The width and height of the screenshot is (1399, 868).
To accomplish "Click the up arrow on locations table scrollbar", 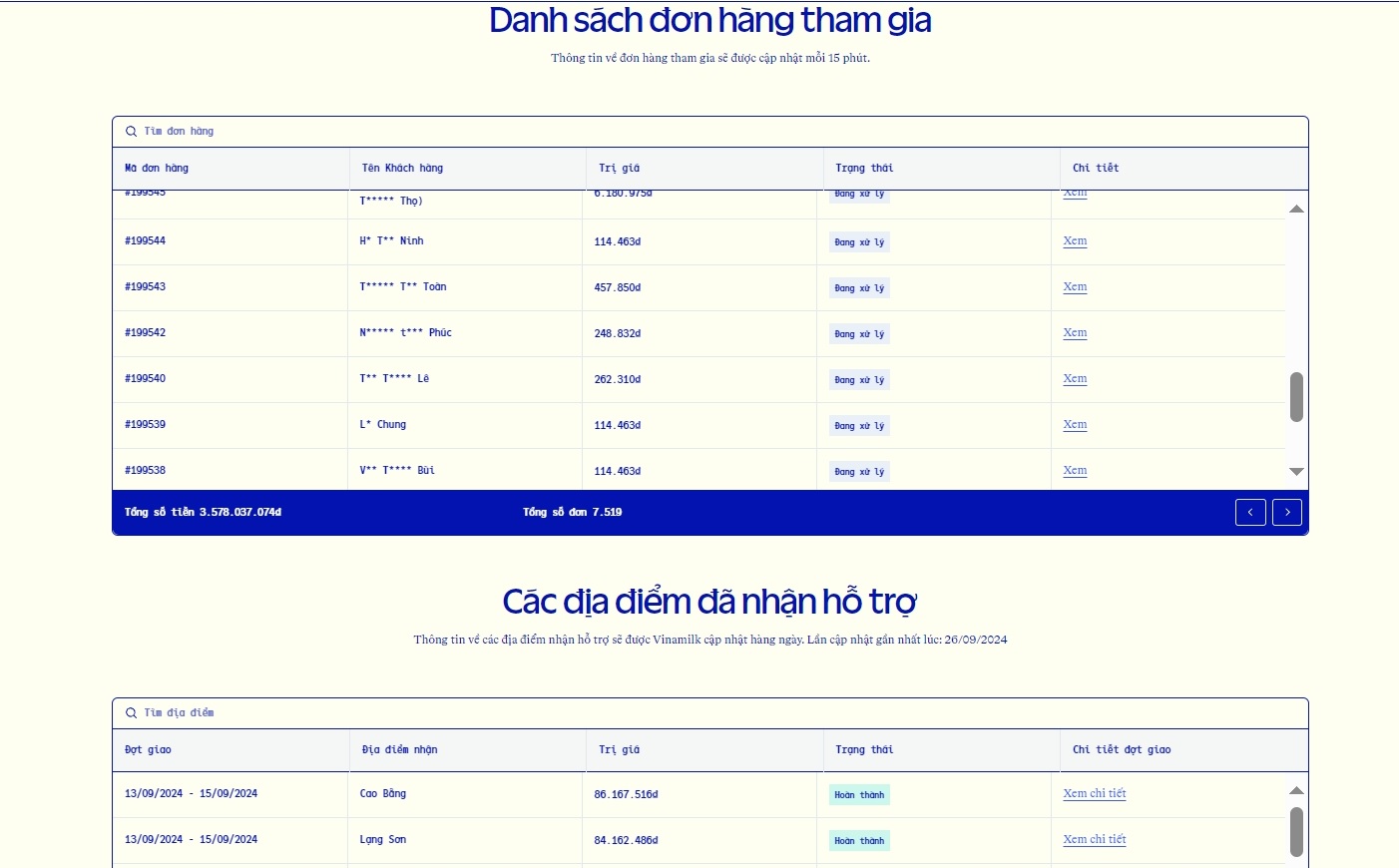I will [x=1296, y=789].
